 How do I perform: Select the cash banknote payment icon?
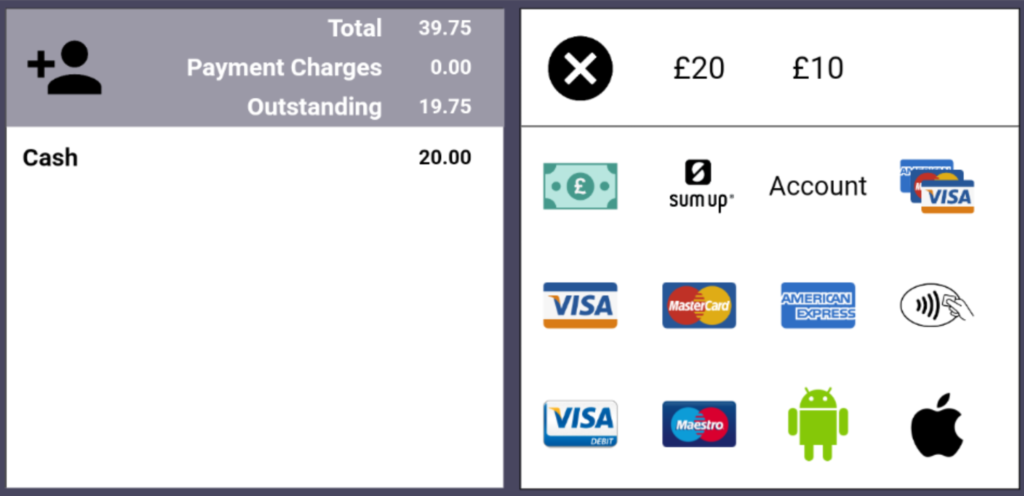pyautogui.click(x=580, y=186)
